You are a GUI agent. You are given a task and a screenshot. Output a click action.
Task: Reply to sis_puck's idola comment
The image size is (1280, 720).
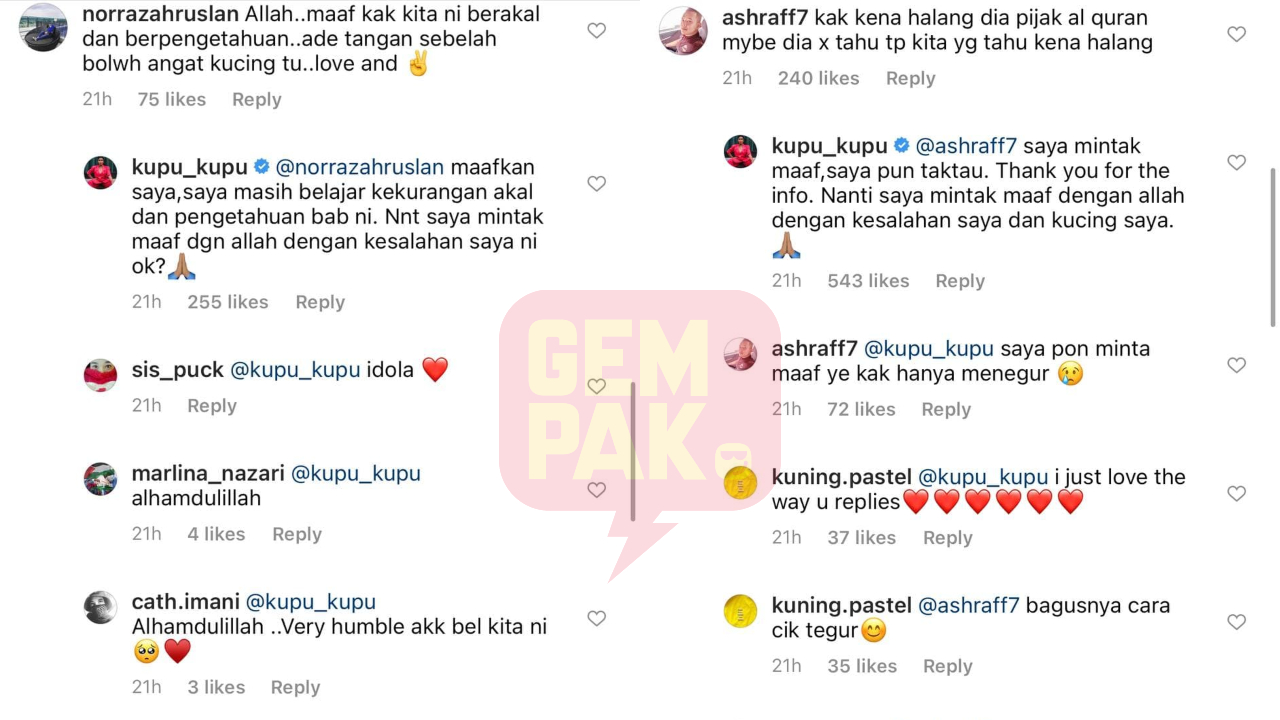(212, 406)
